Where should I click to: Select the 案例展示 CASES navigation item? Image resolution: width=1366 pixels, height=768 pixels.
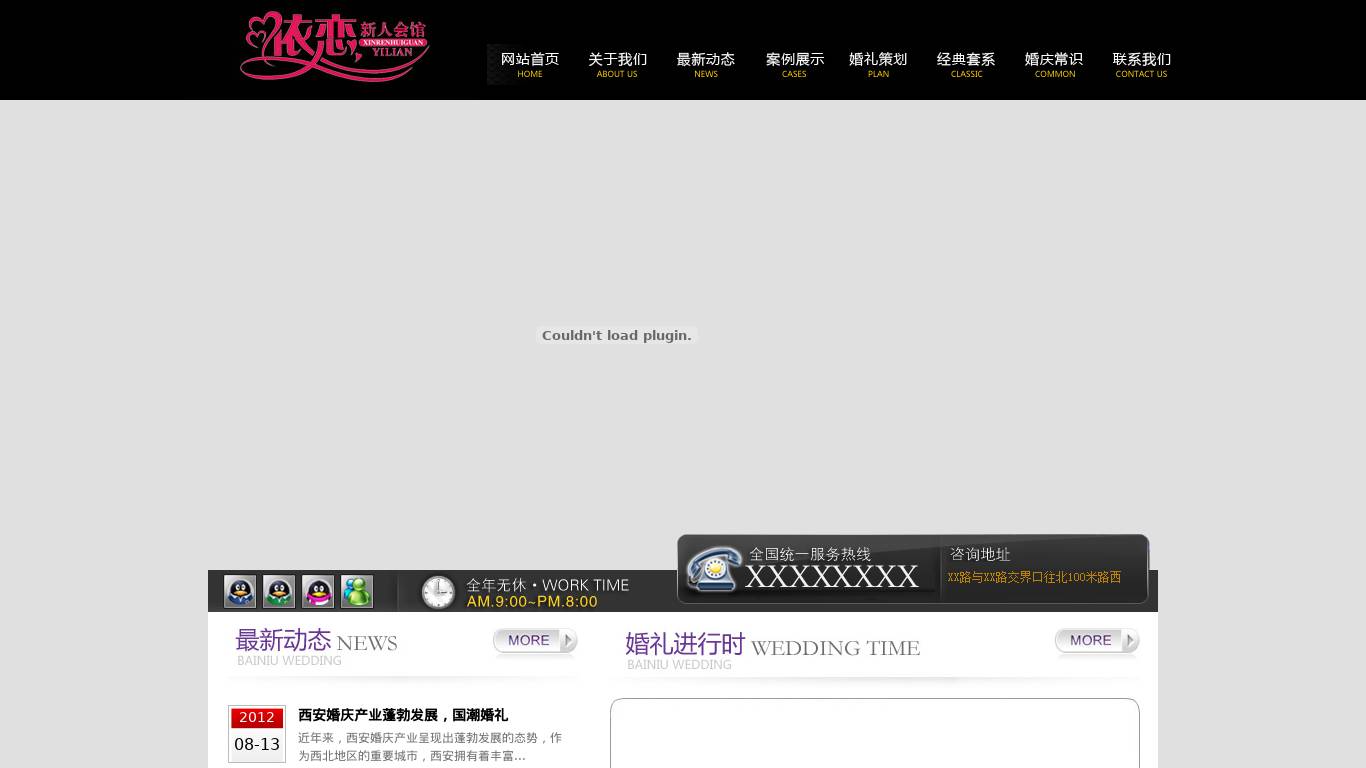[794, 63]
